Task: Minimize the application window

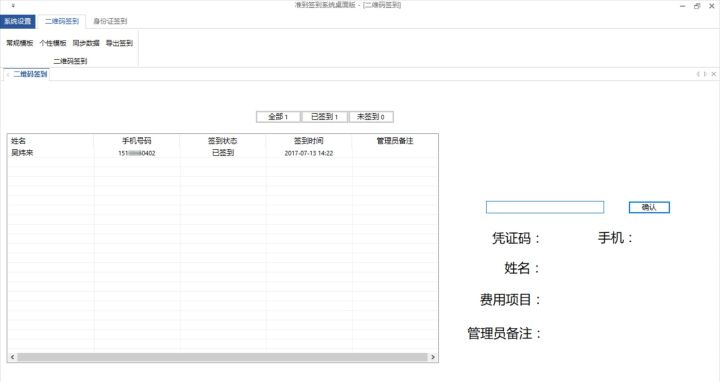Action: 682,6
